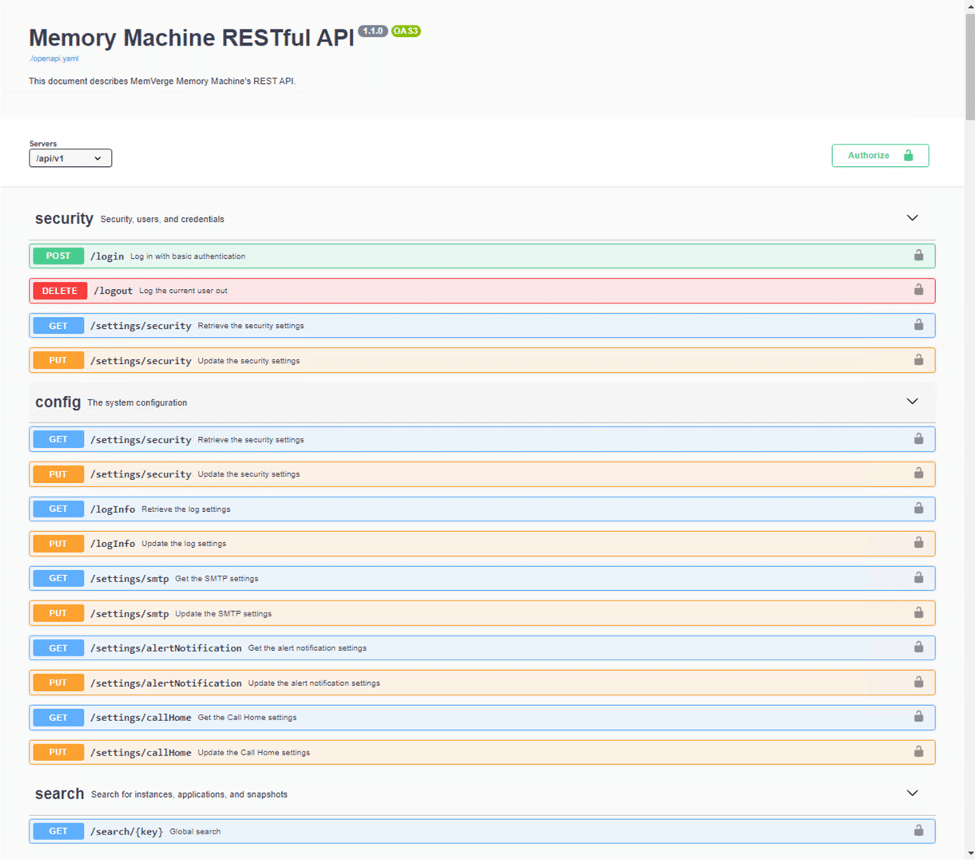Click the 'Memory Machine RESTful API' title

(191, 38)
